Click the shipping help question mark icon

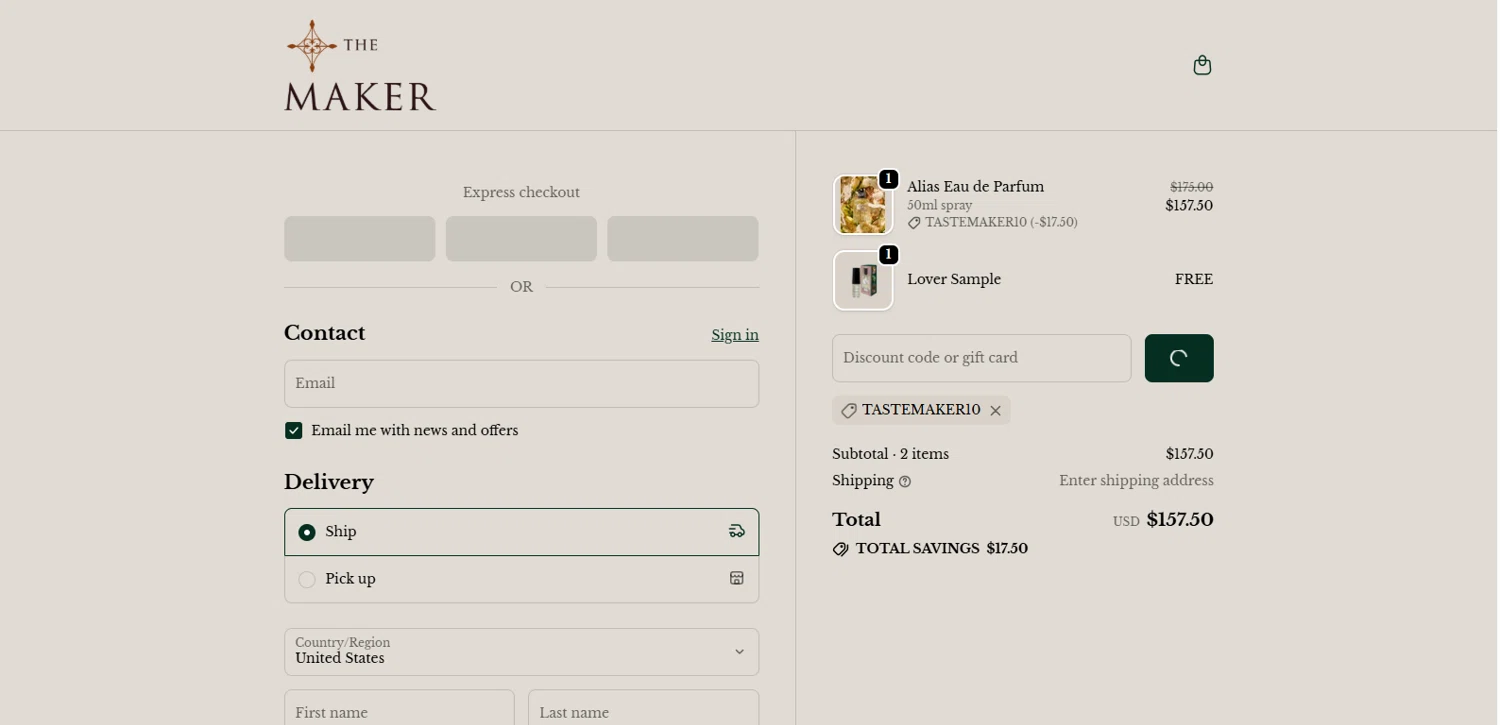(x=905, y=482)
